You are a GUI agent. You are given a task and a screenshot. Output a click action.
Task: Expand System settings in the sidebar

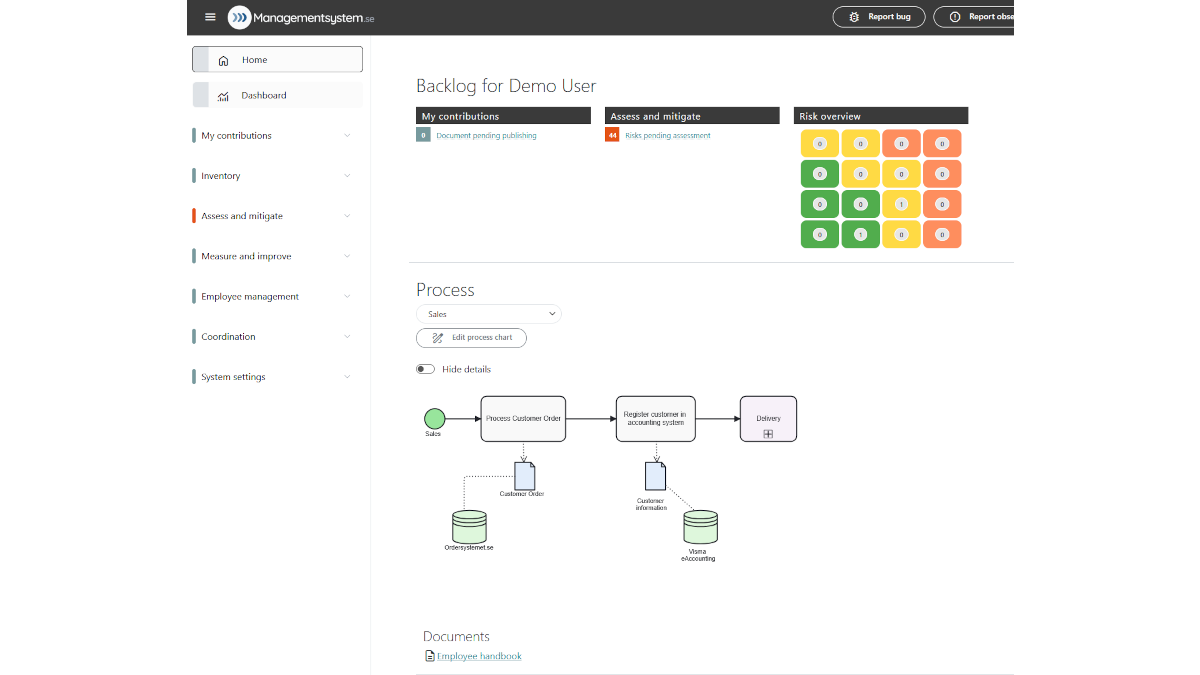(272, 377)
